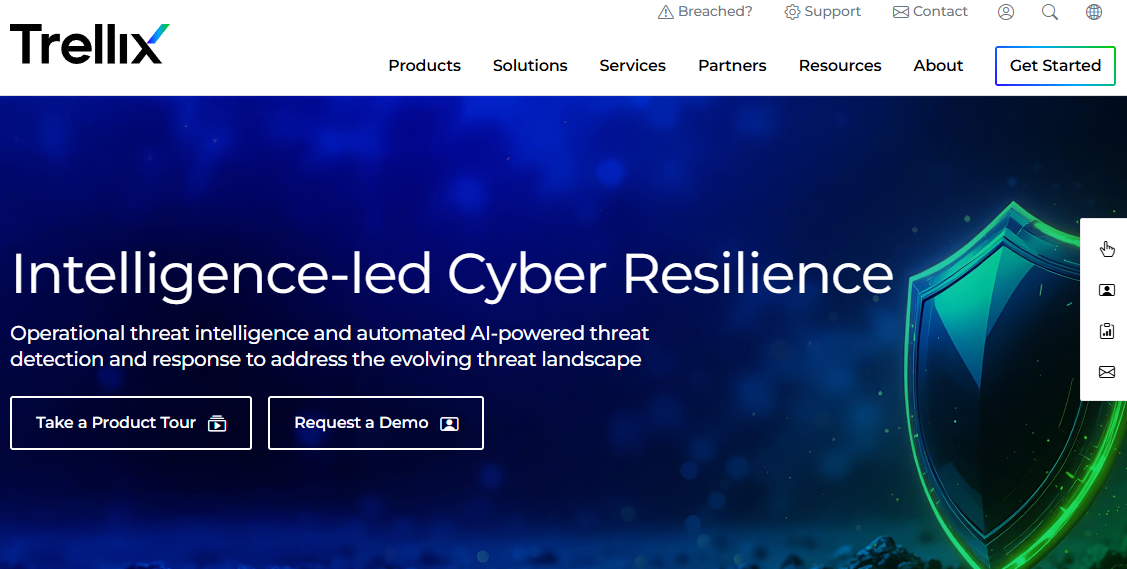The width and height of the screenshot is (1127, 569).
Task: Click the envelope icon in side panel
Action: pyautogui.click(x=1107, y=371)
